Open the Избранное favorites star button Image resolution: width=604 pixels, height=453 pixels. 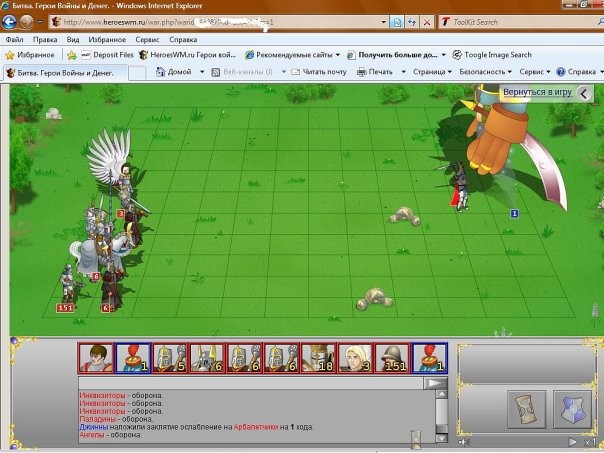pyautogui.click(x=30, y=55)
